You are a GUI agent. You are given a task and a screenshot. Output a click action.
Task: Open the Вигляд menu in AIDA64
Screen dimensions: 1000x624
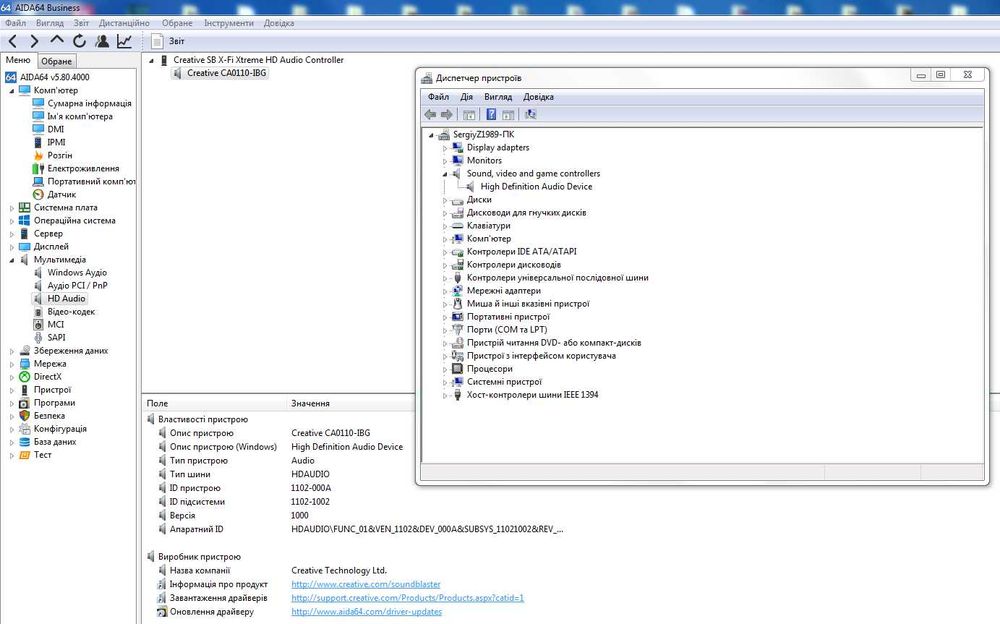(50, 23)
